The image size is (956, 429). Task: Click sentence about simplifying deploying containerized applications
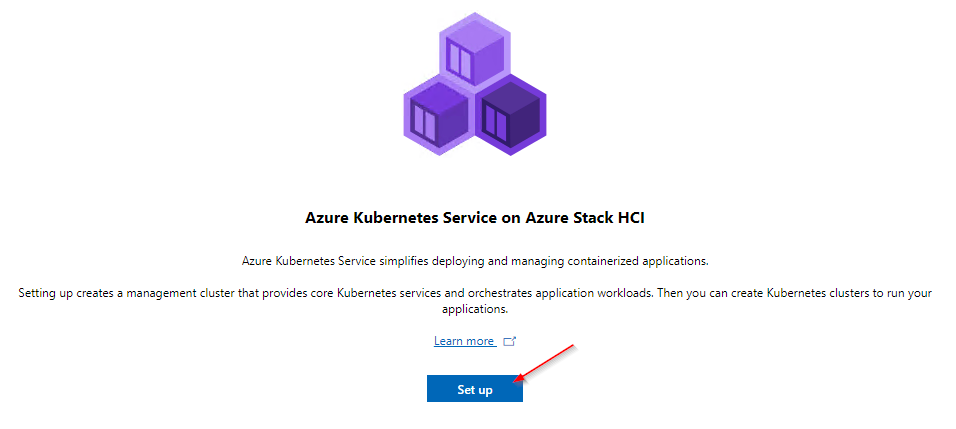click(476, 261)
